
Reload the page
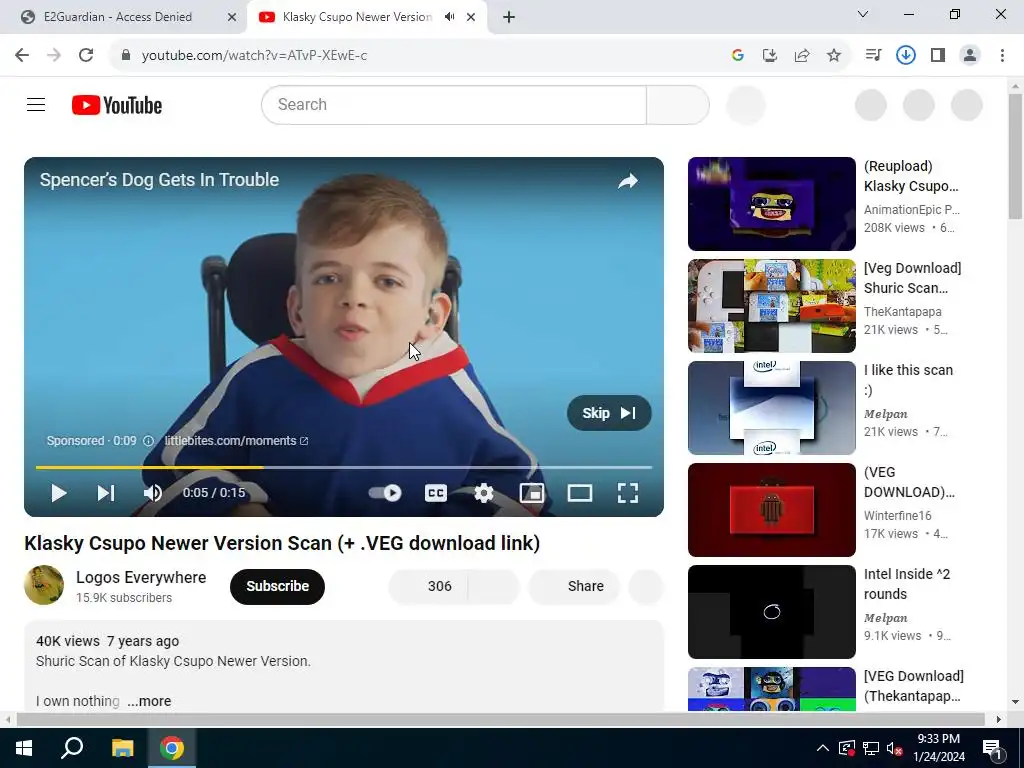(x=86, y=55)
